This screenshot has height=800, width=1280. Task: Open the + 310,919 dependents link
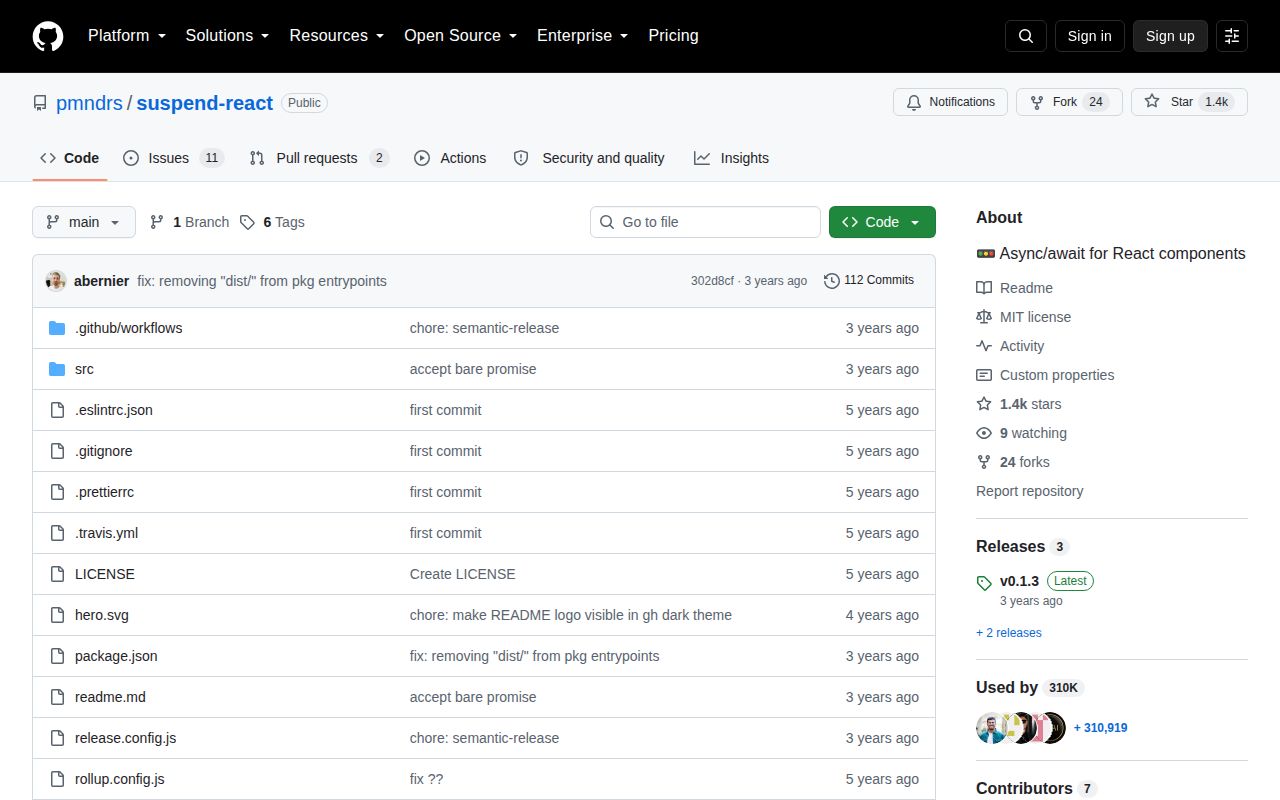click(1100, 728)
